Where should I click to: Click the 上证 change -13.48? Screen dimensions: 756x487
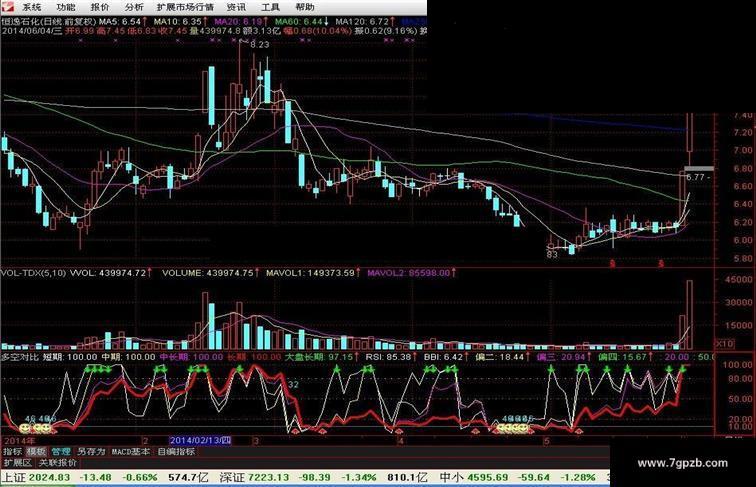point(95,478)
